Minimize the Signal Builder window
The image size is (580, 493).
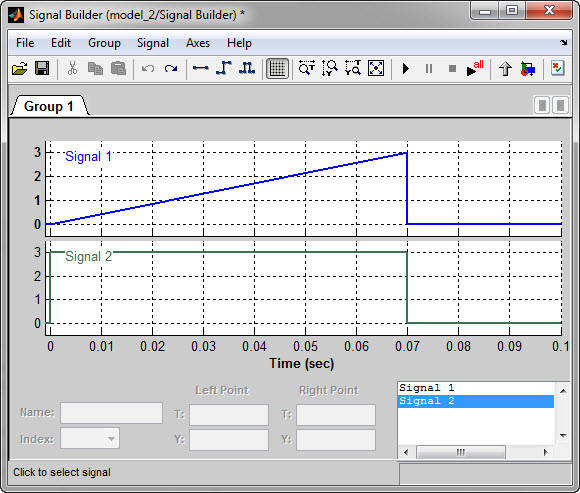485,11
